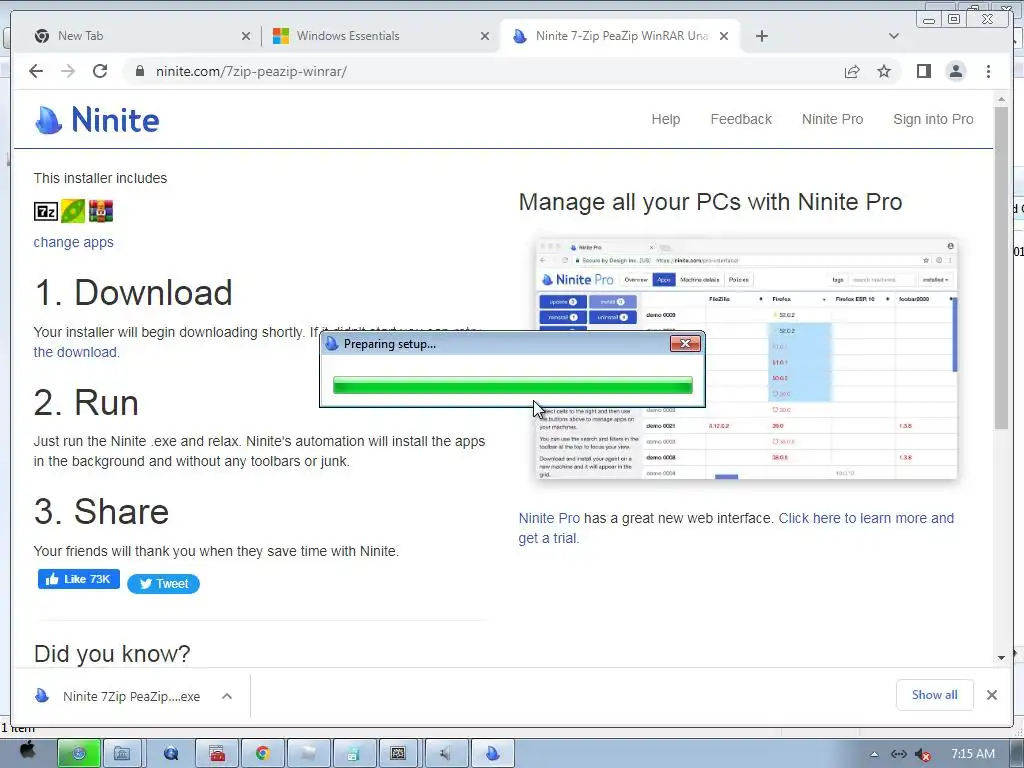This screenshot has height=768, width=1024.
Task: Click the Tweet button
Action: pyautogui.click(x=163, y=584)
